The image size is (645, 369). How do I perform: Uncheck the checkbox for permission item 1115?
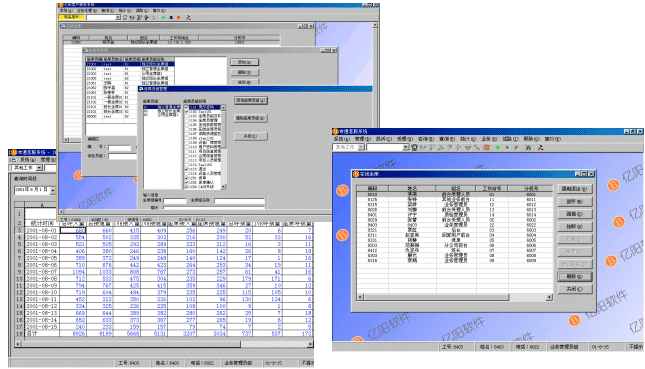coord(187,169)
